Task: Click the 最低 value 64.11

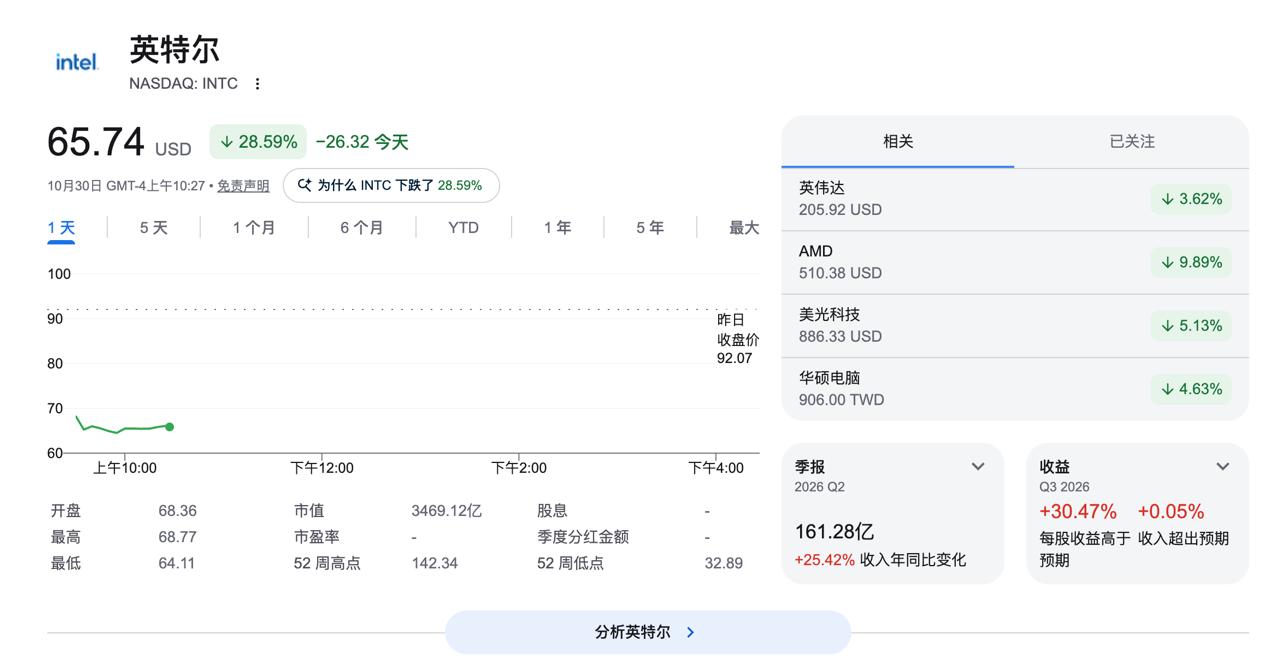Action: coord(177,563)
